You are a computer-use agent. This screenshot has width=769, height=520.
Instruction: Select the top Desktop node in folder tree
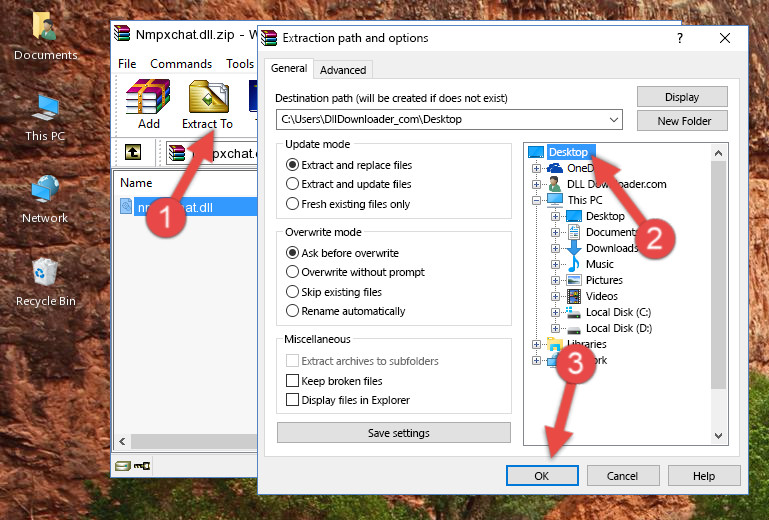(568, 152)
